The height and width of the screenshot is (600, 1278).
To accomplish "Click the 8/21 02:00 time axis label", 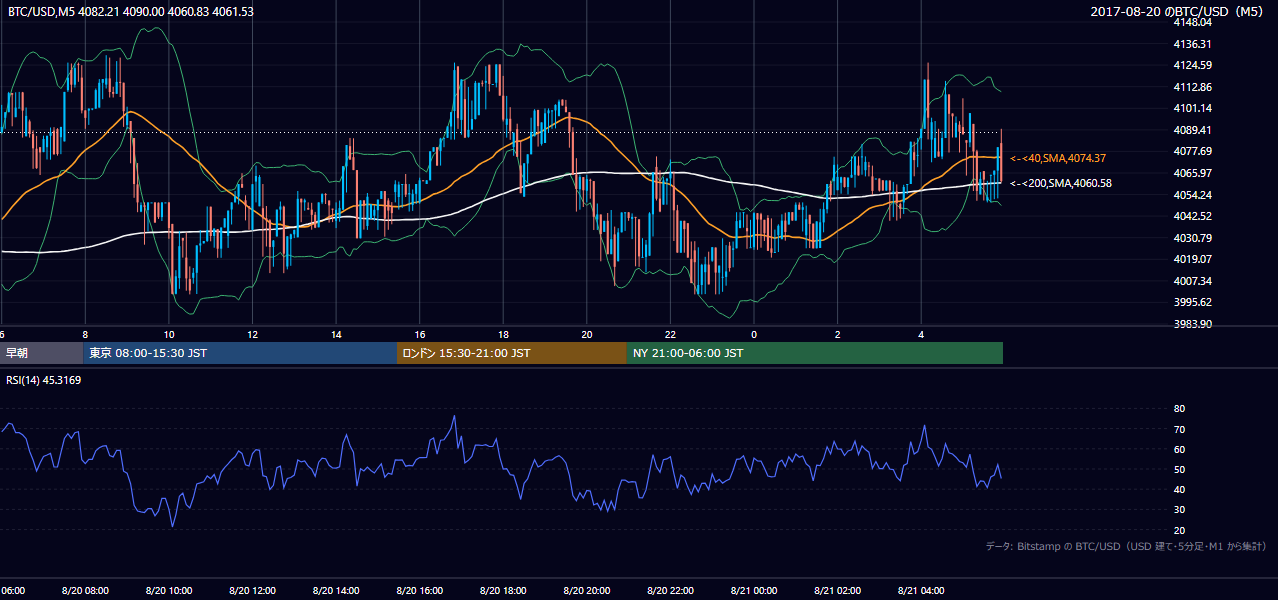I will pos(837,591).
